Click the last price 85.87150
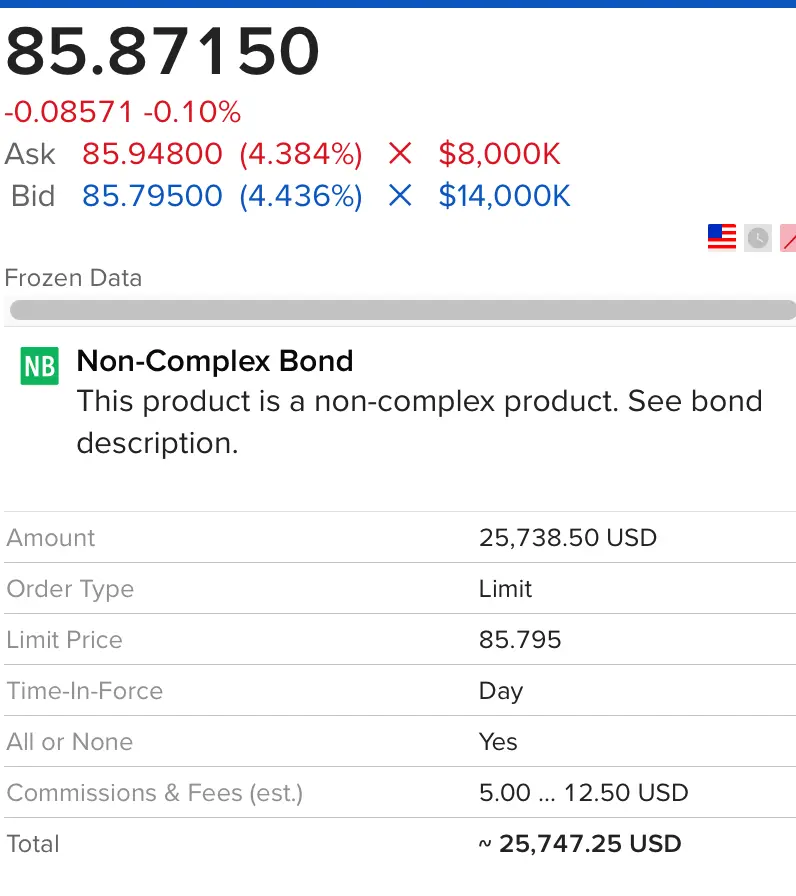796x896 pixels. pyautogui.click(x=163, y=52)
